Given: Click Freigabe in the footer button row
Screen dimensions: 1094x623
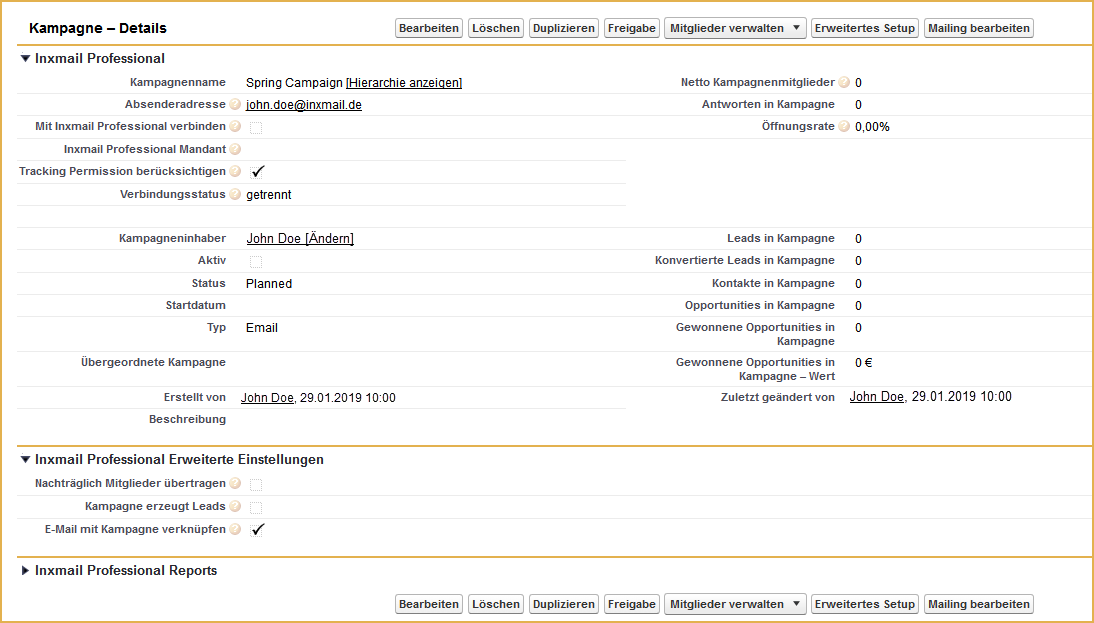Looking at the screenshot, I should [x=632, y=604].
